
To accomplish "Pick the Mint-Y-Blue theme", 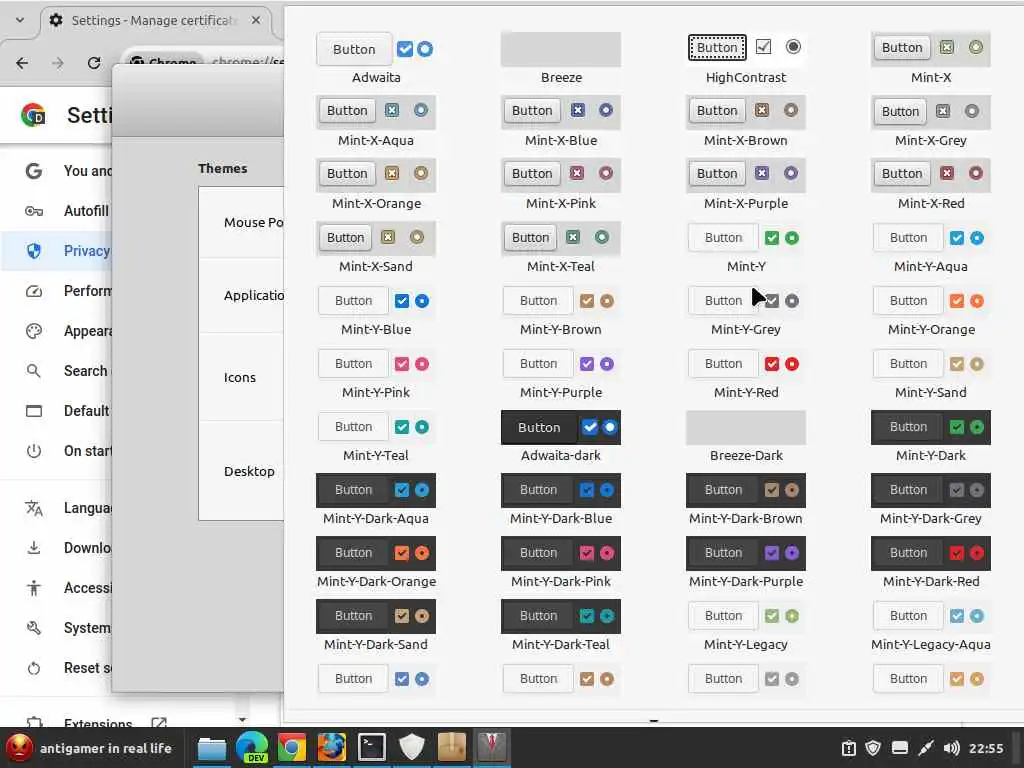I will [x=376, y=311].
